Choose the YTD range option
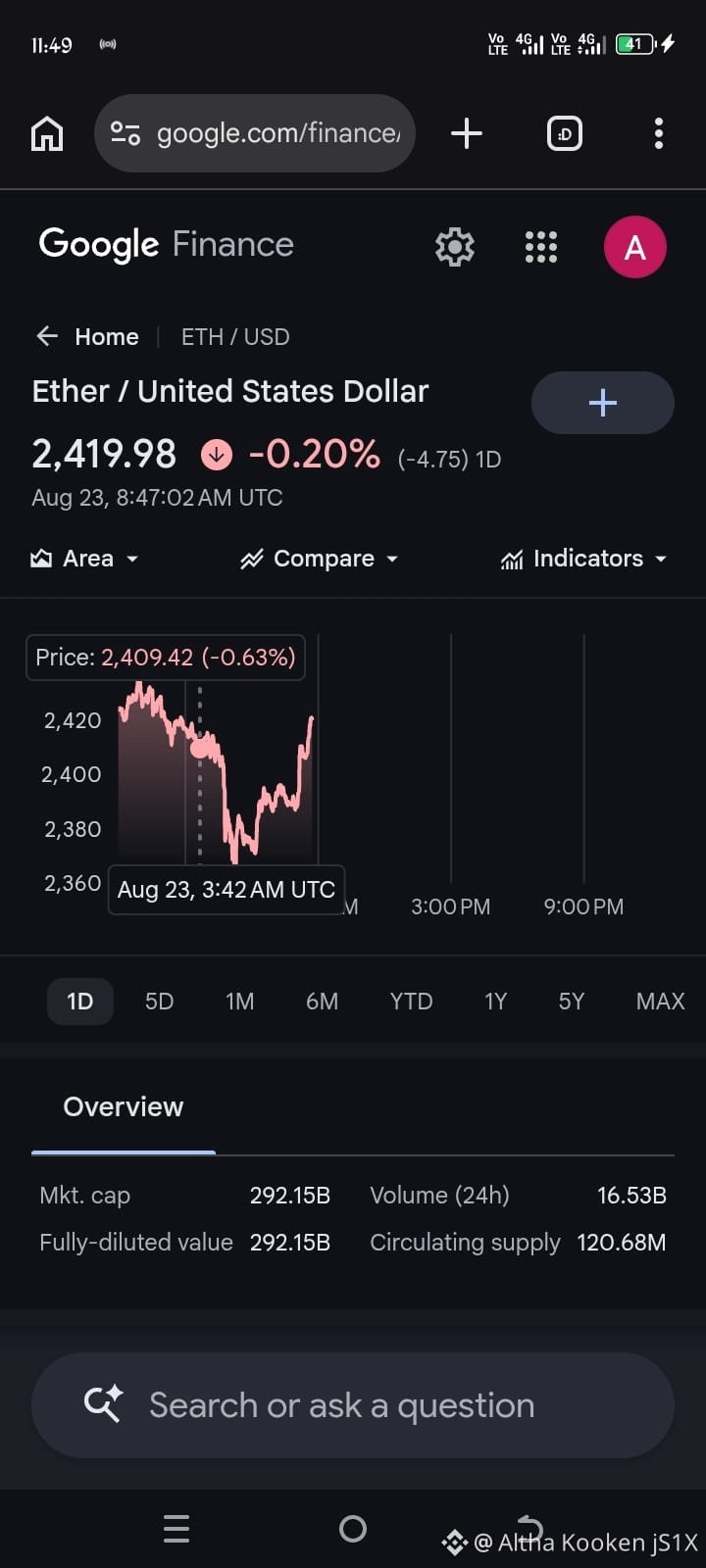 pyautogui.click(x=411, y=1002)
